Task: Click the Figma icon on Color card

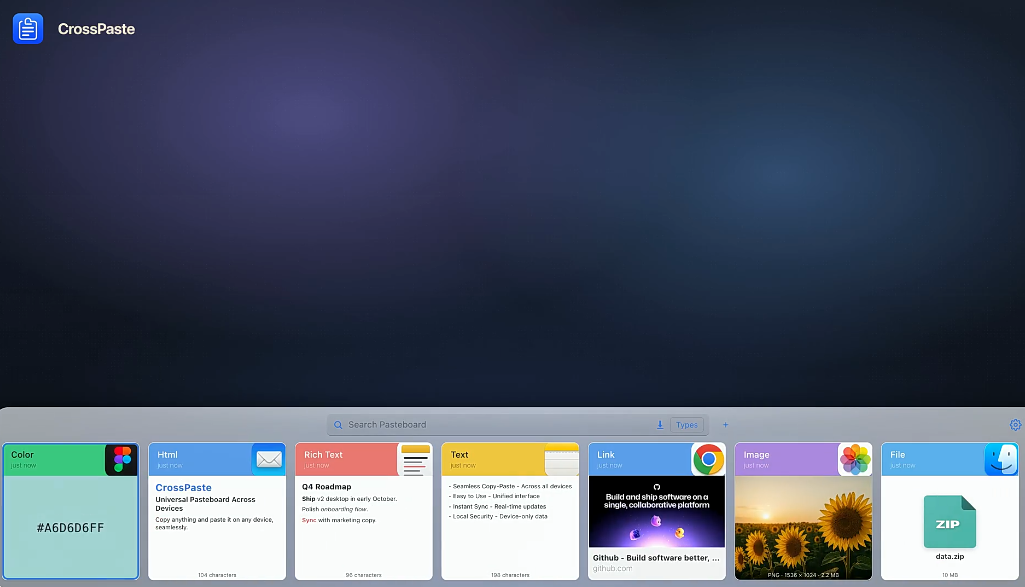Action: (x=122, y=460)
